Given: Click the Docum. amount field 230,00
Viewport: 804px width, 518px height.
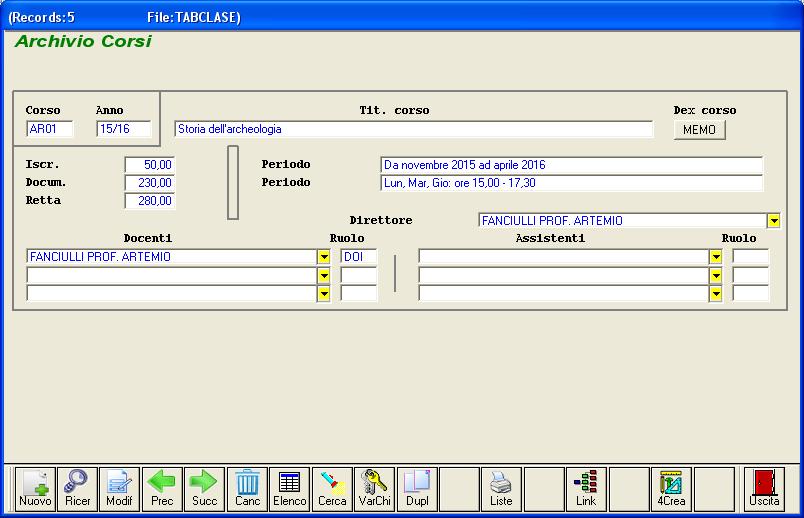Looking at the screenshot, I should 150,183.
